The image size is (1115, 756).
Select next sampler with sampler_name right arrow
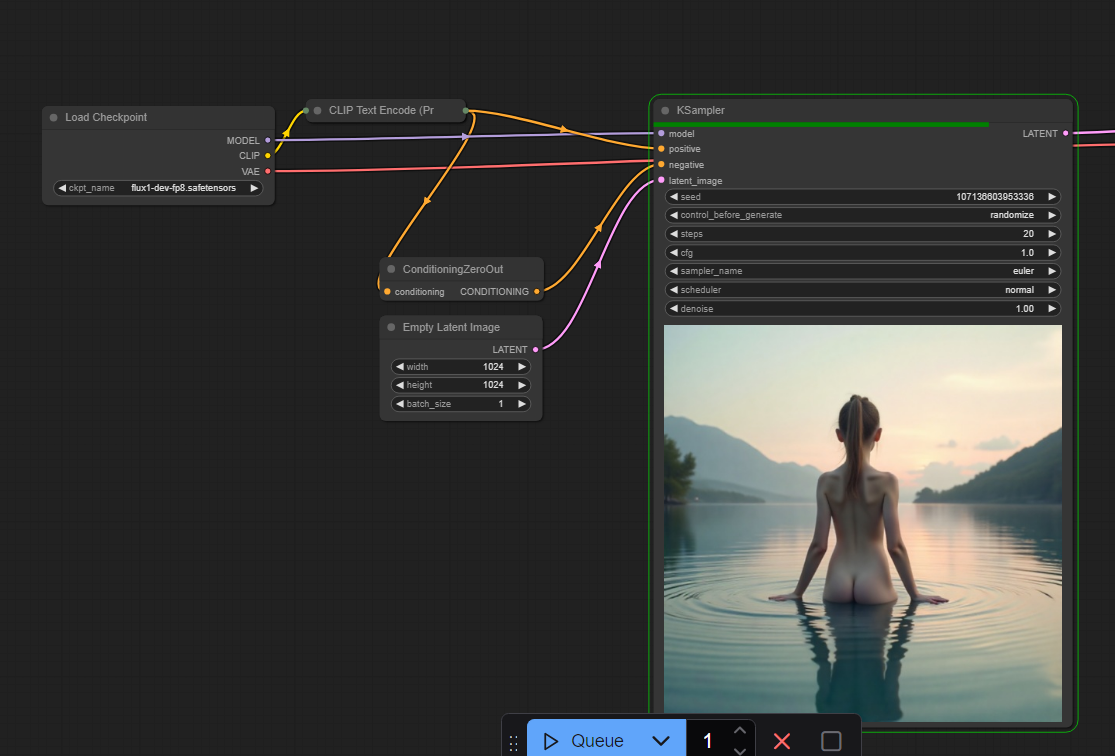click(x=1052, y=271)
